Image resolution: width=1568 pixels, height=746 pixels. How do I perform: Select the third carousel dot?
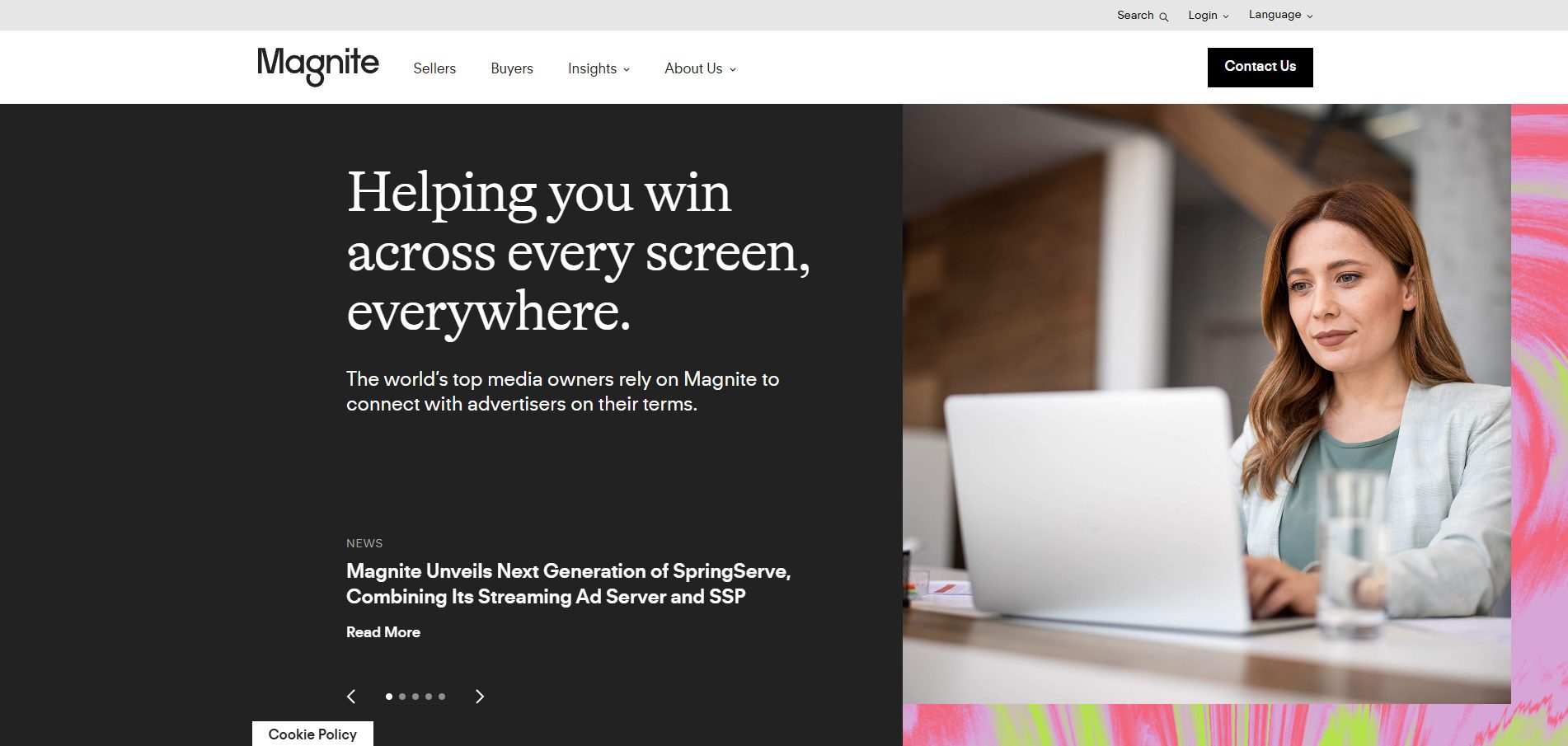(415, 697)
